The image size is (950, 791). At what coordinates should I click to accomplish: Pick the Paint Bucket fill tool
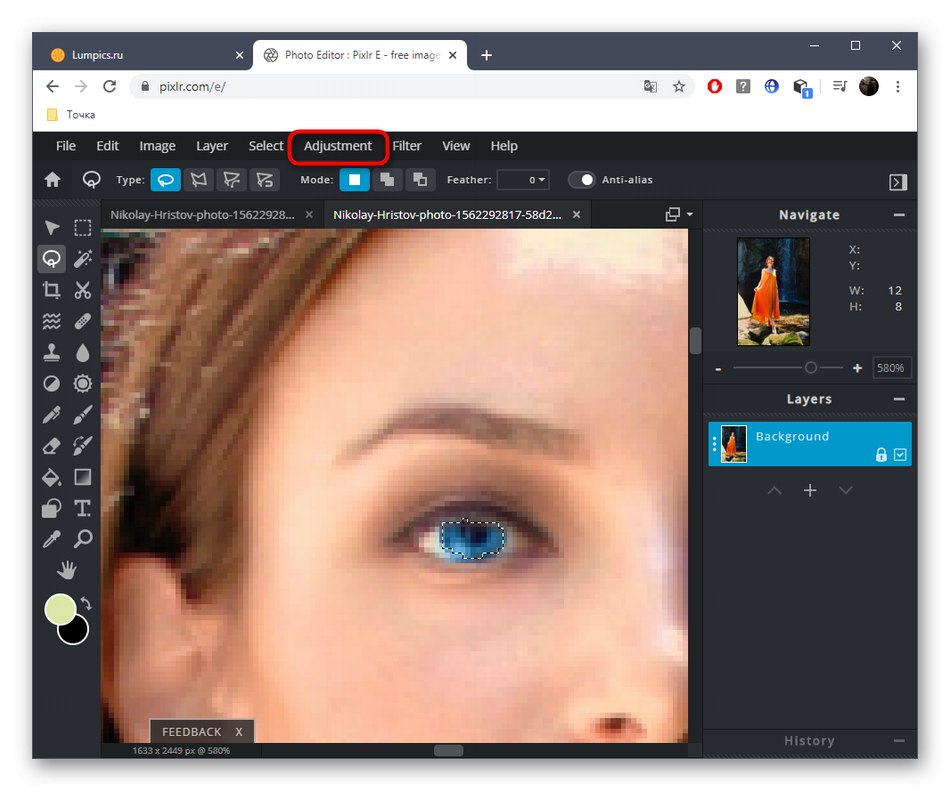pos(51,477)
